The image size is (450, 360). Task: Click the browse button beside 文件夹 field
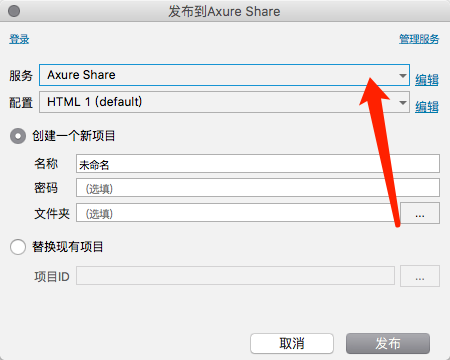tap(420, 213)
